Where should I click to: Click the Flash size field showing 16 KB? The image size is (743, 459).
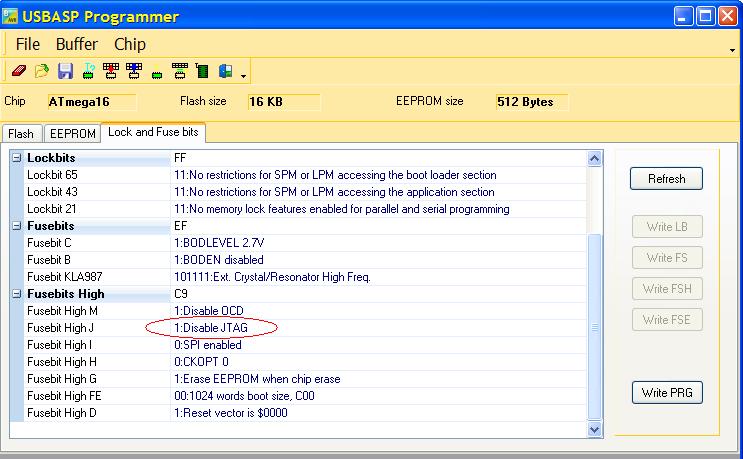(284, 102)
